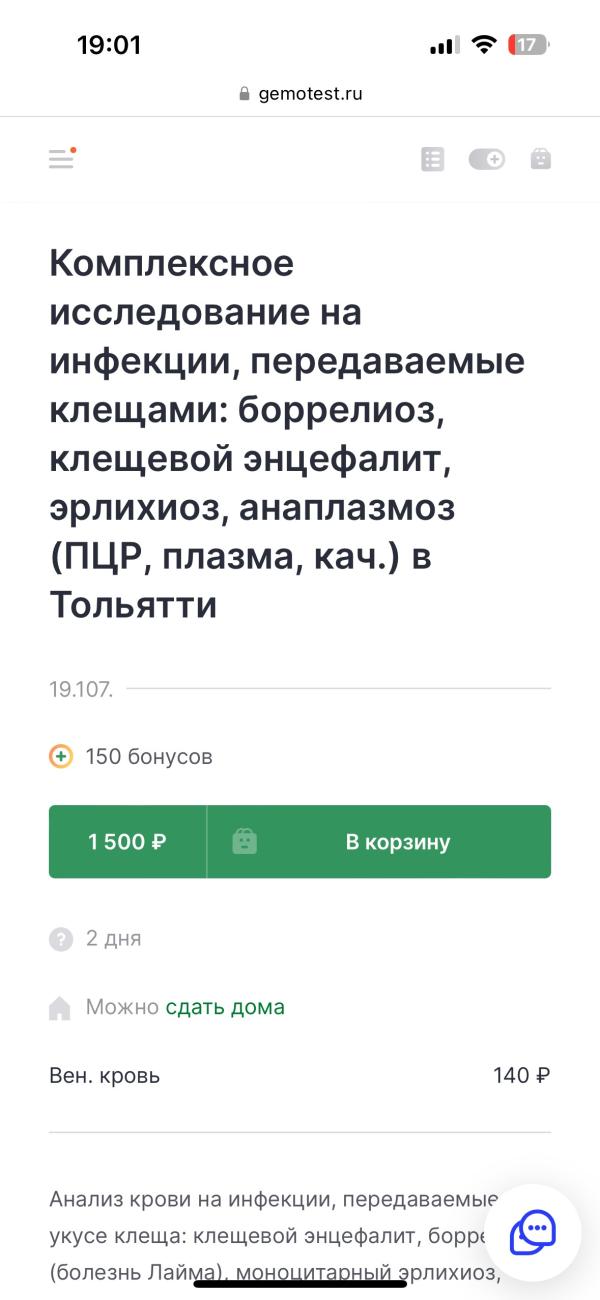Tap the bag icon inside cart button

pyautogui.click(x=244, y=842)
